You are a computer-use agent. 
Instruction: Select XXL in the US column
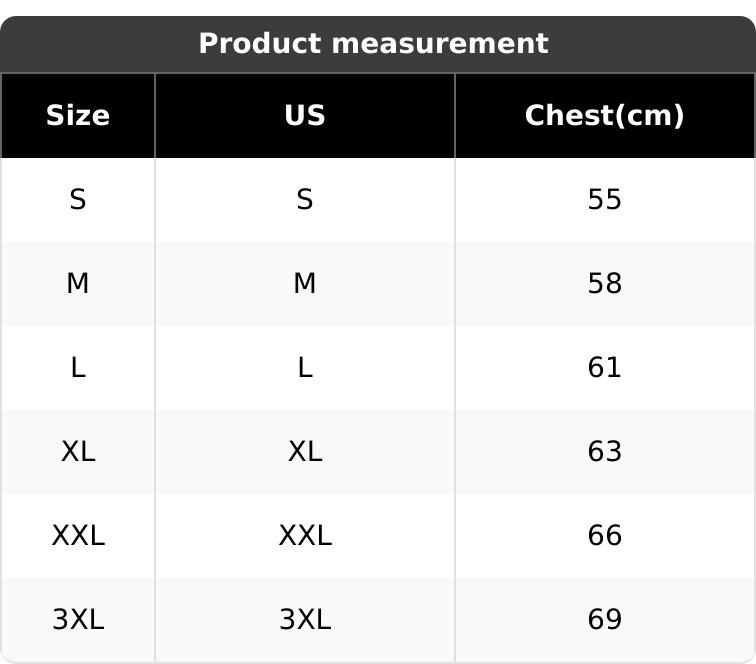(305, 536)
